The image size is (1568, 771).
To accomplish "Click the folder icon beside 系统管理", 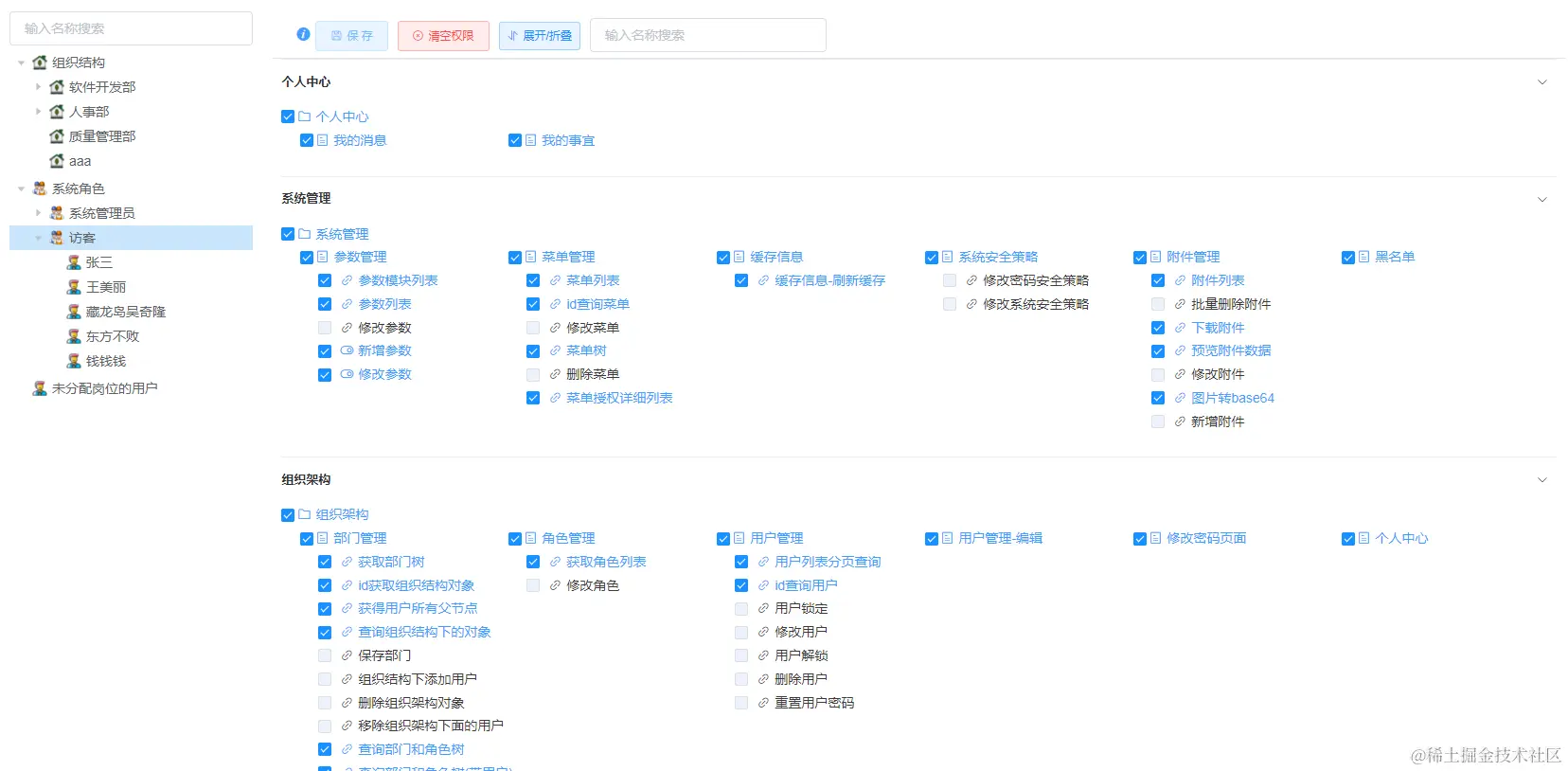I will pyautogui.click(x=305, y=234).
